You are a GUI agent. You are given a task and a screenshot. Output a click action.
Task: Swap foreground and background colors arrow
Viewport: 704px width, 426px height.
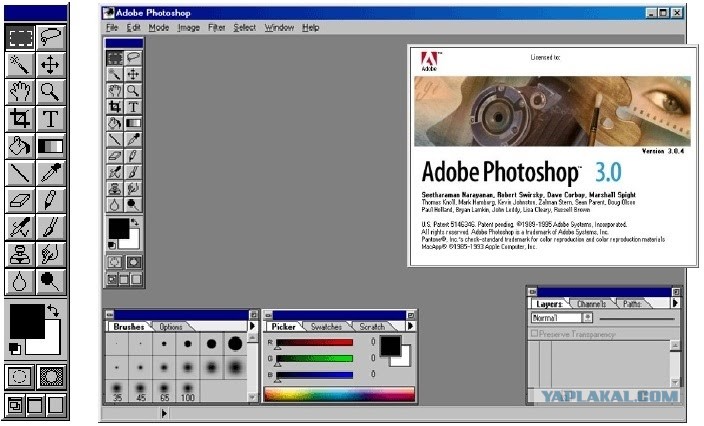click(53, 310)
